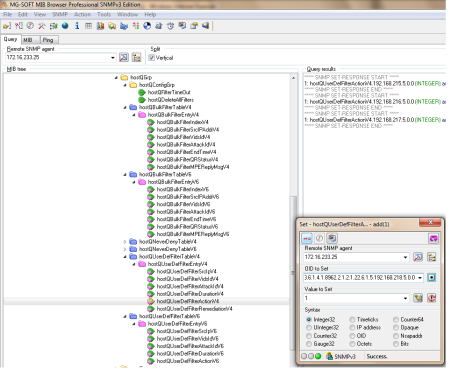Click contact agent icon beside main Remote SNMP agent field
This screenshot has height=369, width=450.
pyautogui.click(x=124, y=57)
